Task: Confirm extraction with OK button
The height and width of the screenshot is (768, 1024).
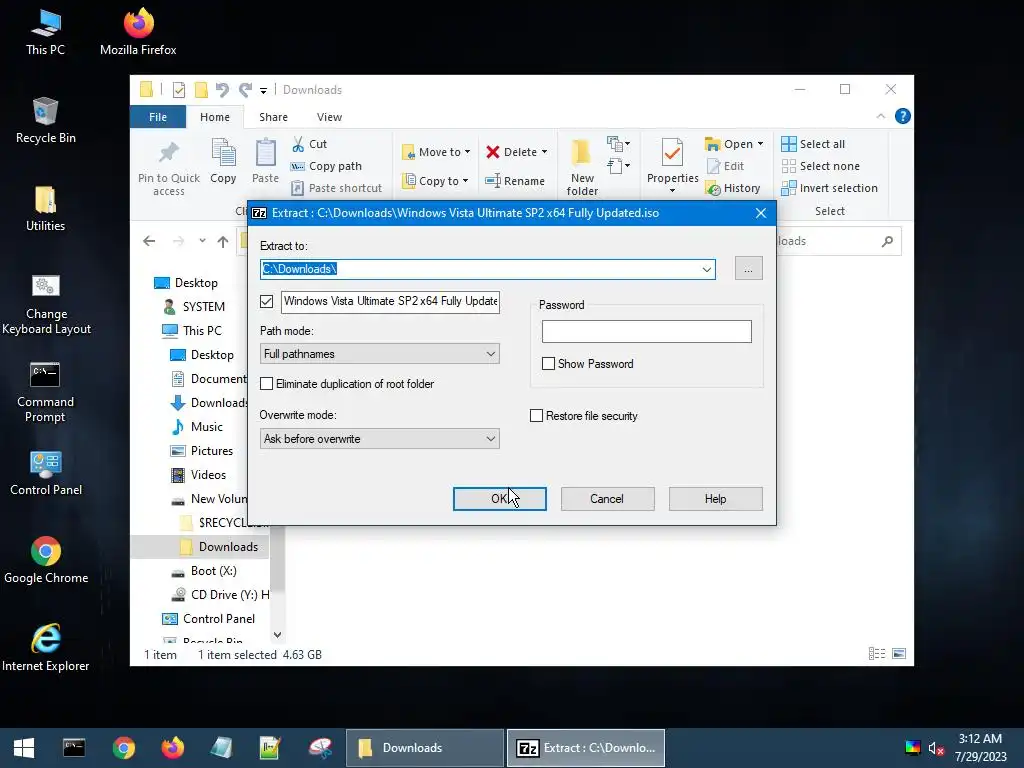Action: point(500,499)
